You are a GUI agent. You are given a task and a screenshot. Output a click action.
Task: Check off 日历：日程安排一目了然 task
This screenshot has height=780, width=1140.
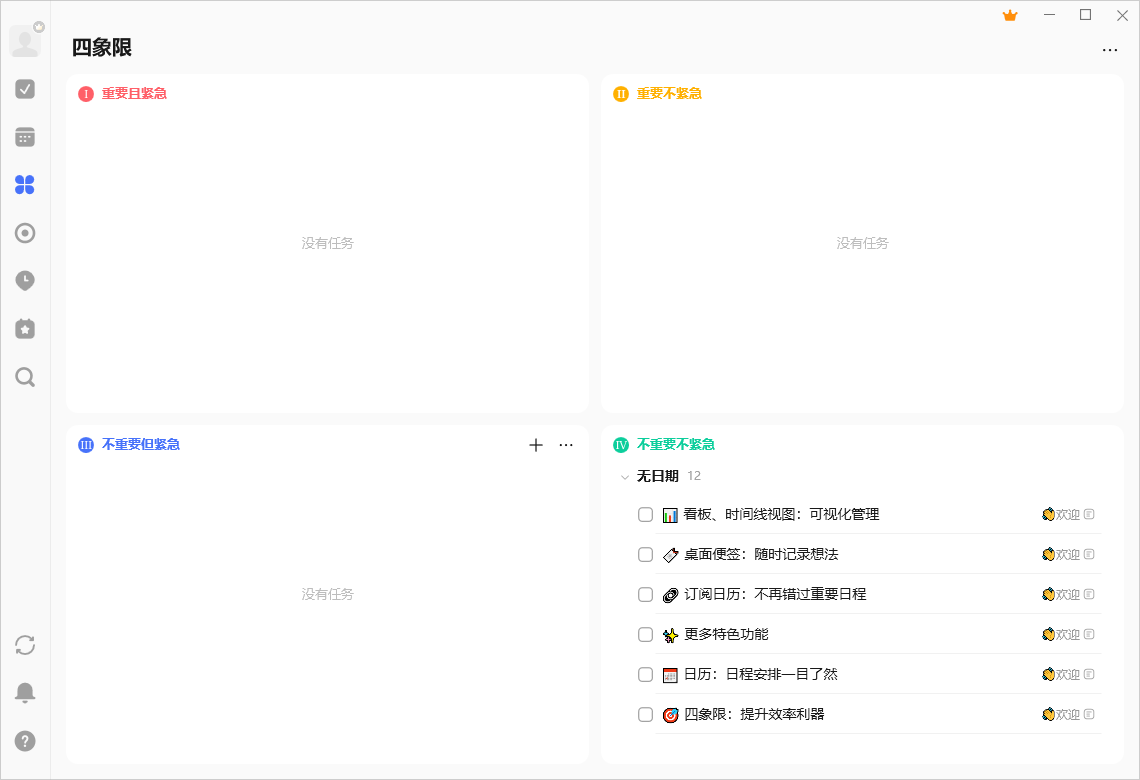click(x=646, y=675)
